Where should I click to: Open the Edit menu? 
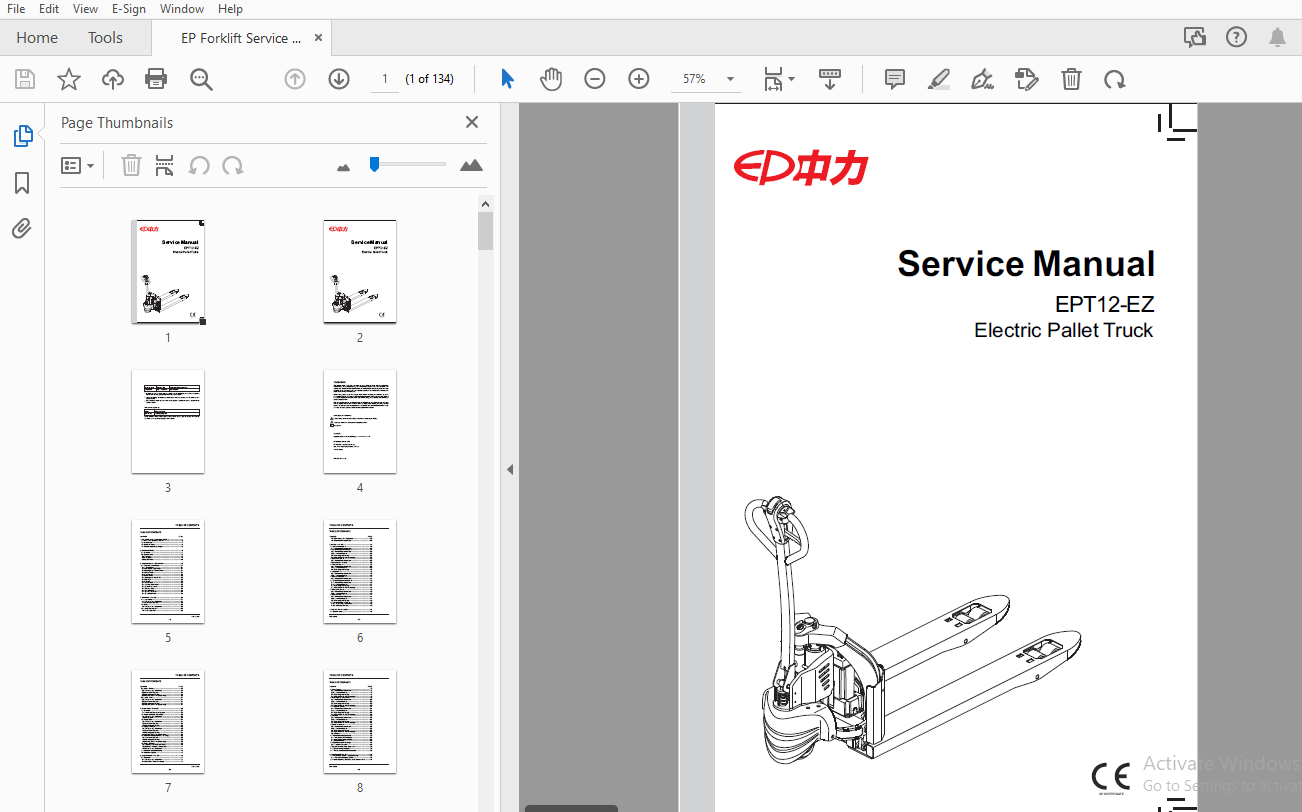click(49, 8)
